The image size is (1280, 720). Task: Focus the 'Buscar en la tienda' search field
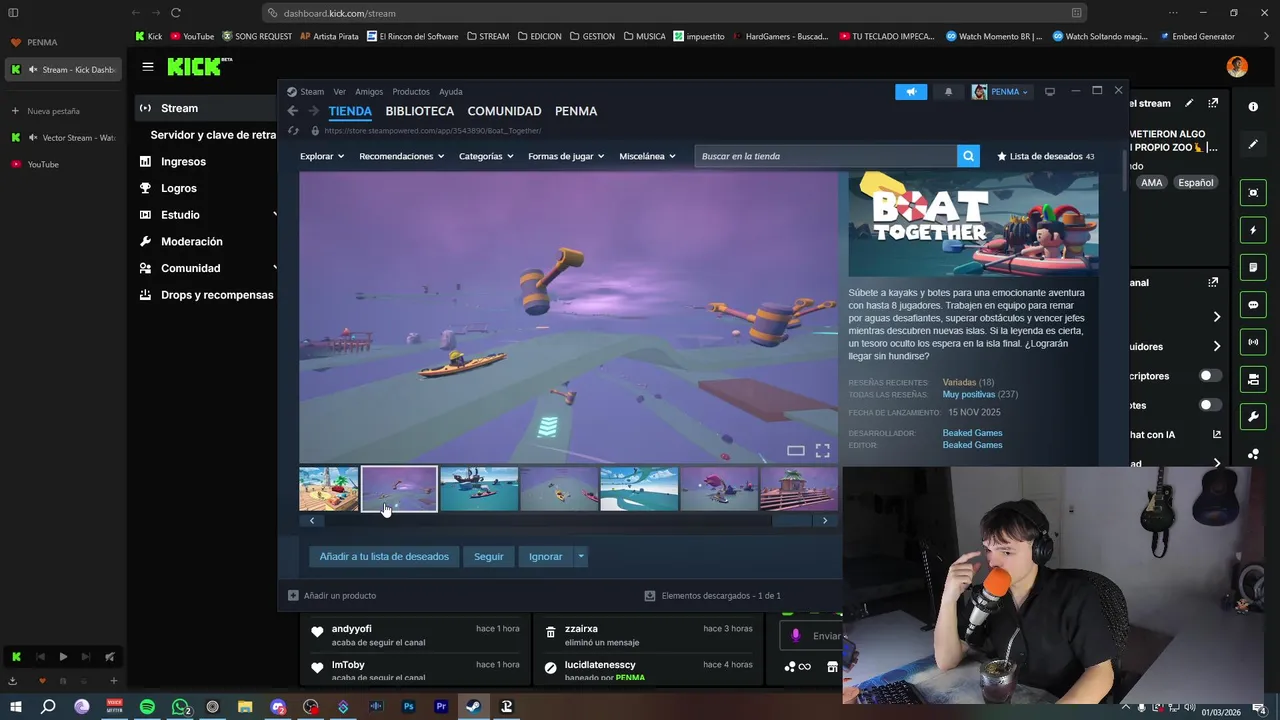pos(826,156)
